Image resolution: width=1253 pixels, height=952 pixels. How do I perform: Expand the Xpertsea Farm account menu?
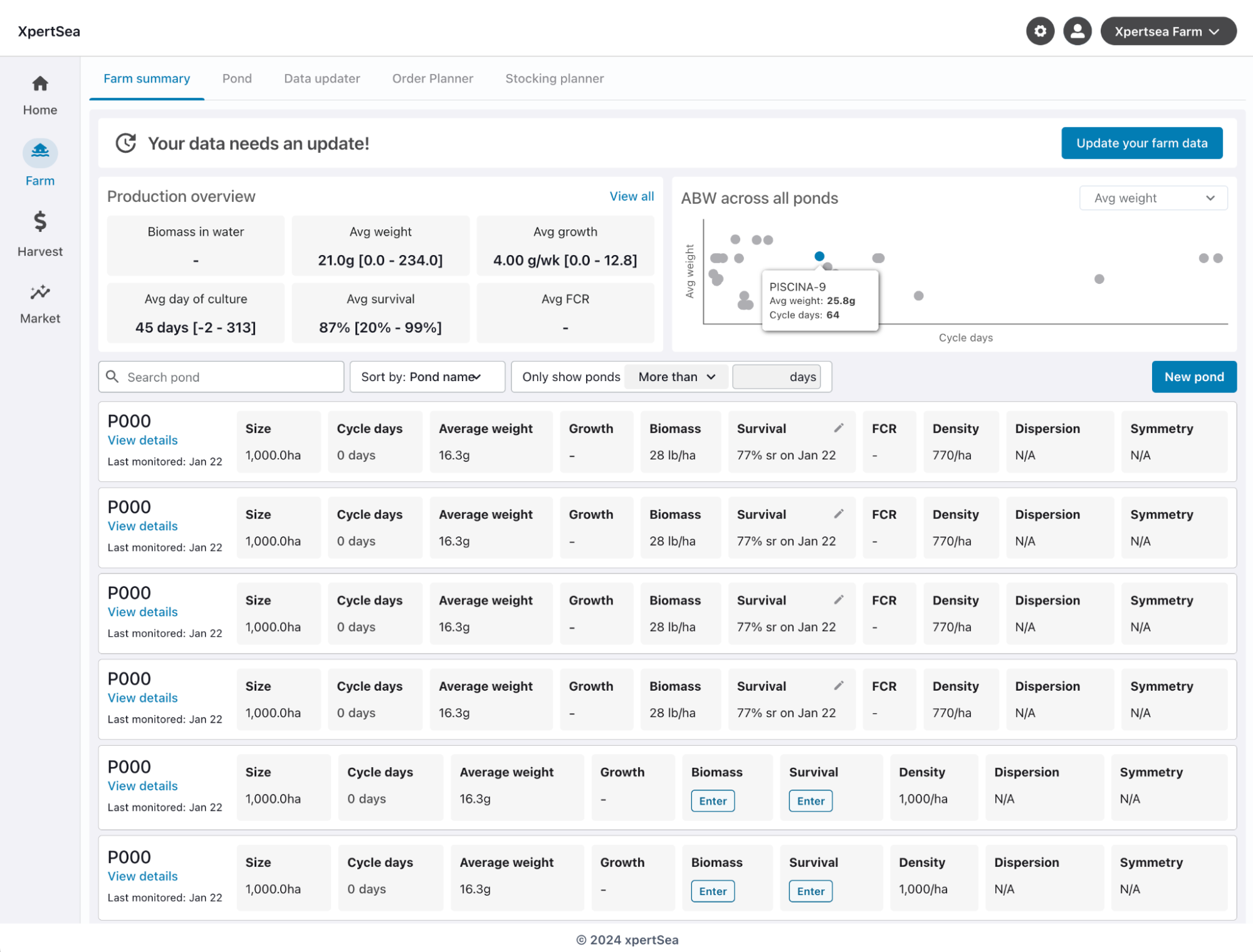tap(1168, 31)
